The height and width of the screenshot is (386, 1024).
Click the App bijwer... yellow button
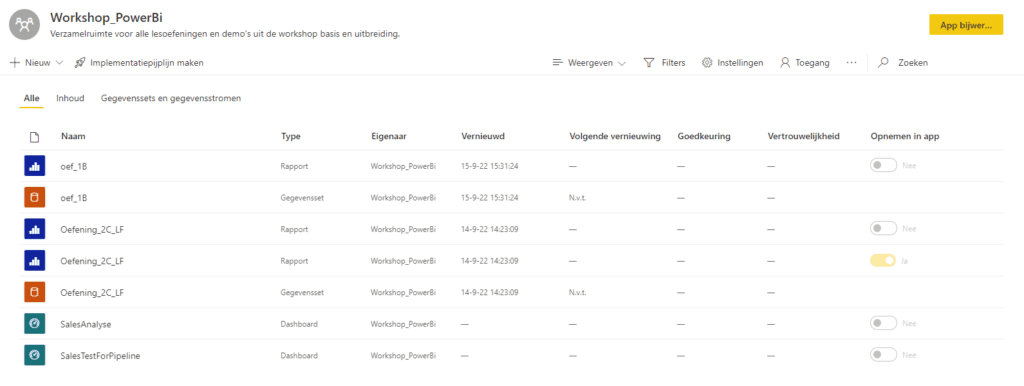click(x=966, y=24)
